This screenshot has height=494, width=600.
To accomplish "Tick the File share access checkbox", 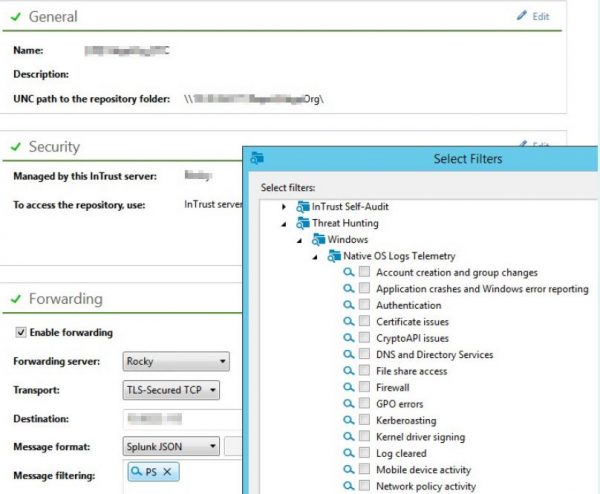I will tap(365, 372).
